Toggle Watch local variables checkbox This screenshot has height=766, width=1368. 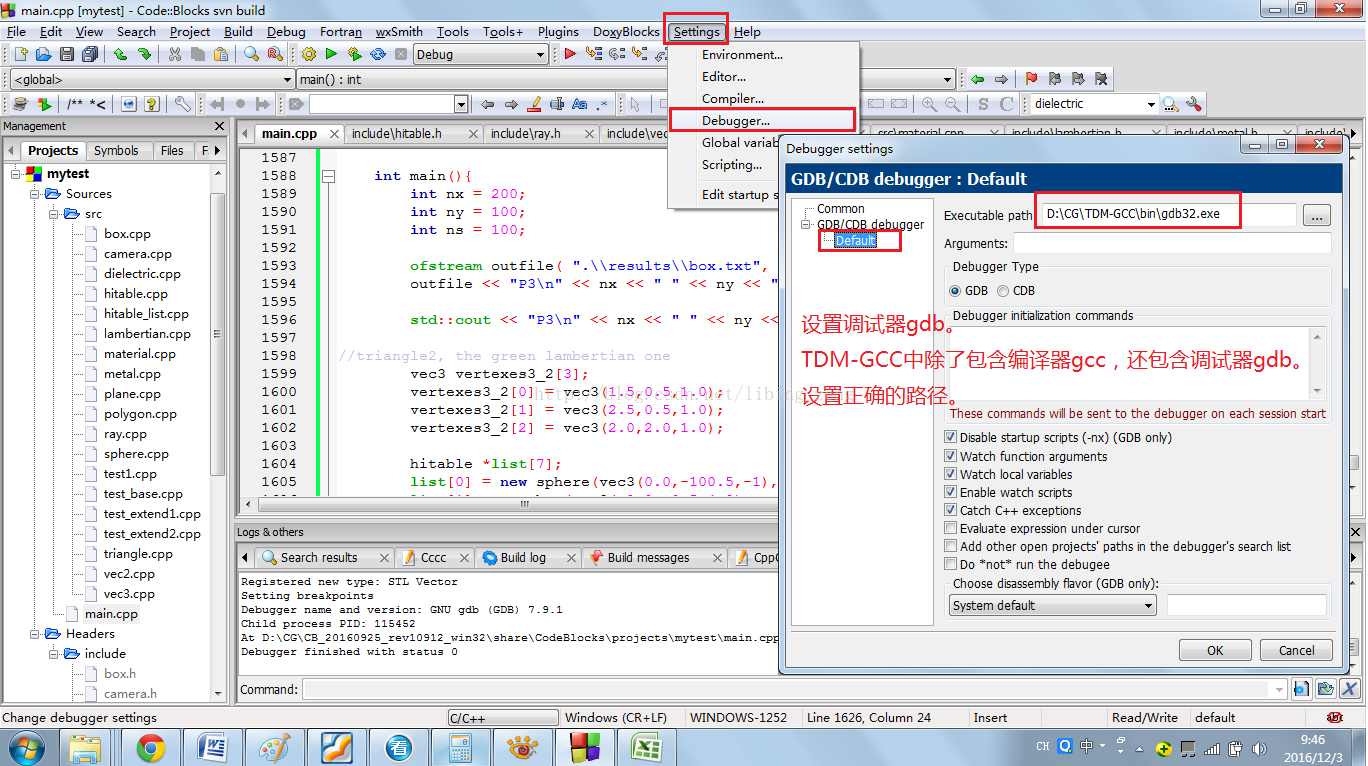point(951,474)
